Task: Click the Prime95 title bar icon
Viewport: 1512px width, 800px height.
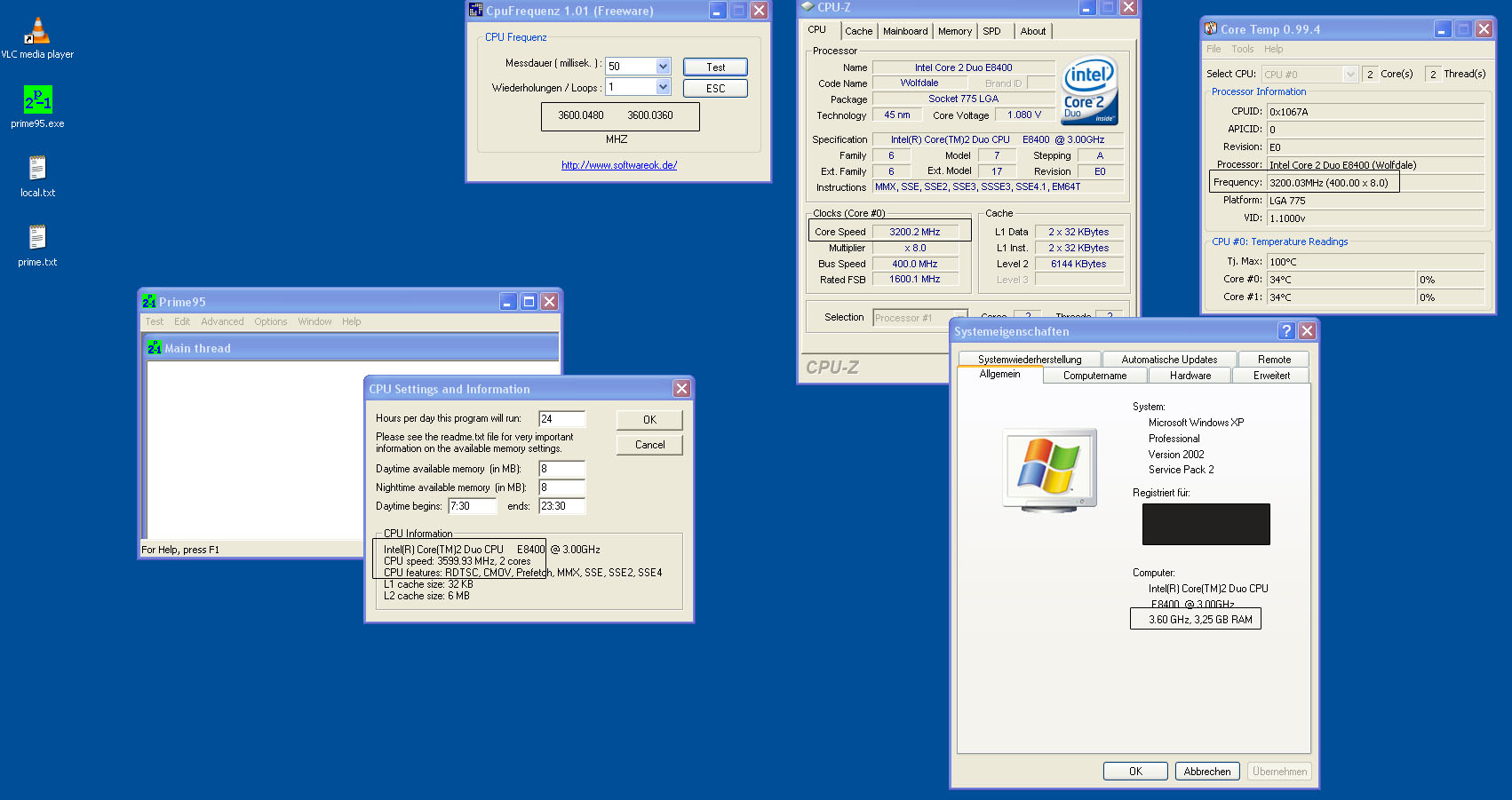Action: coord(149,302)
